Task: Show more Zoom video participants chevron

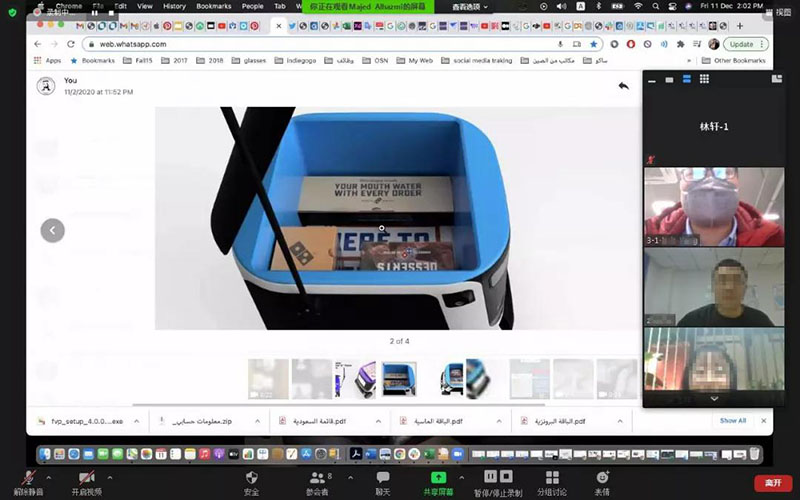Action: (714, 399)
